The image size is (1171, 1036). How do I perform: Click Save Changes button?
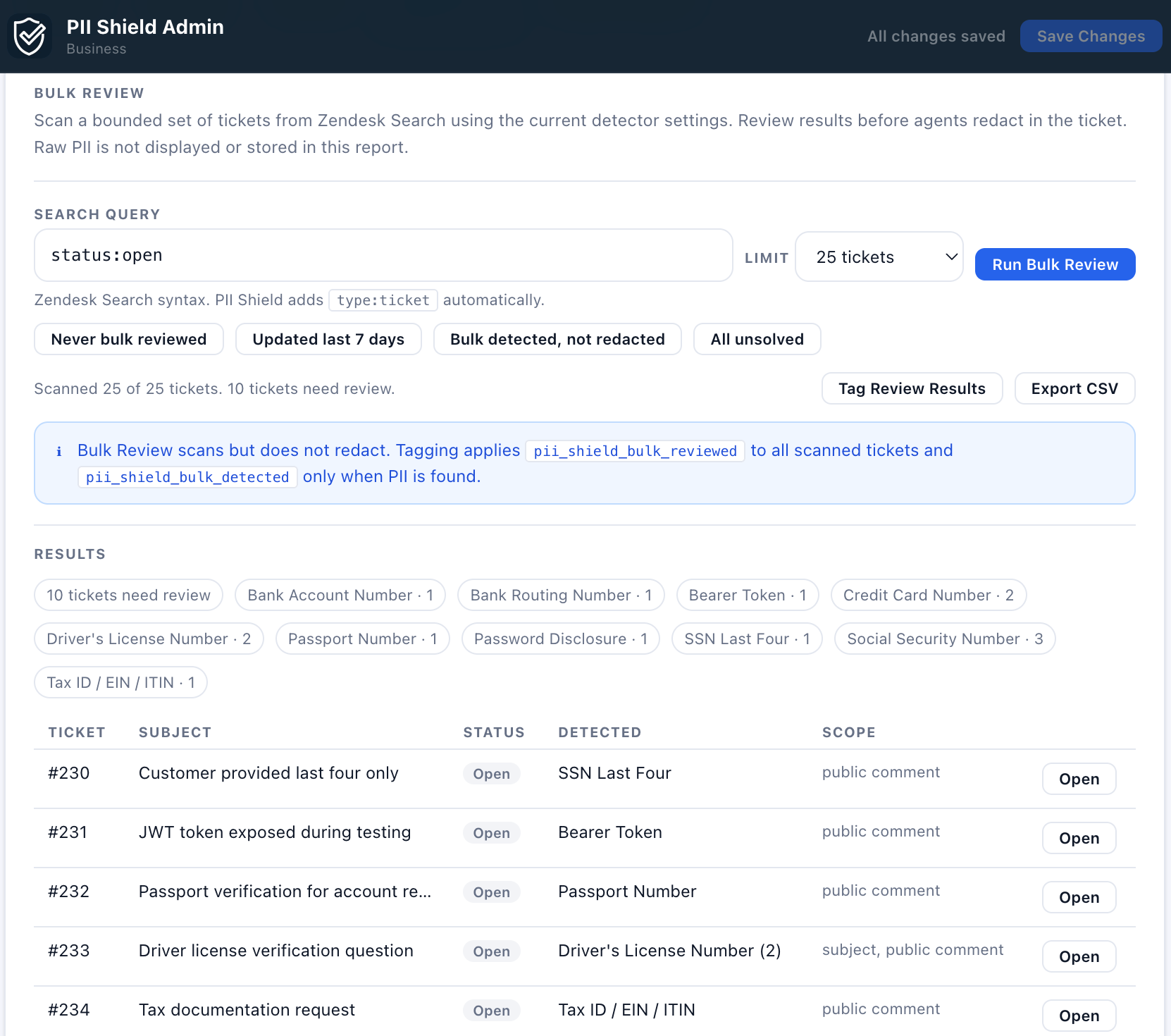[x=1091, y=36]
